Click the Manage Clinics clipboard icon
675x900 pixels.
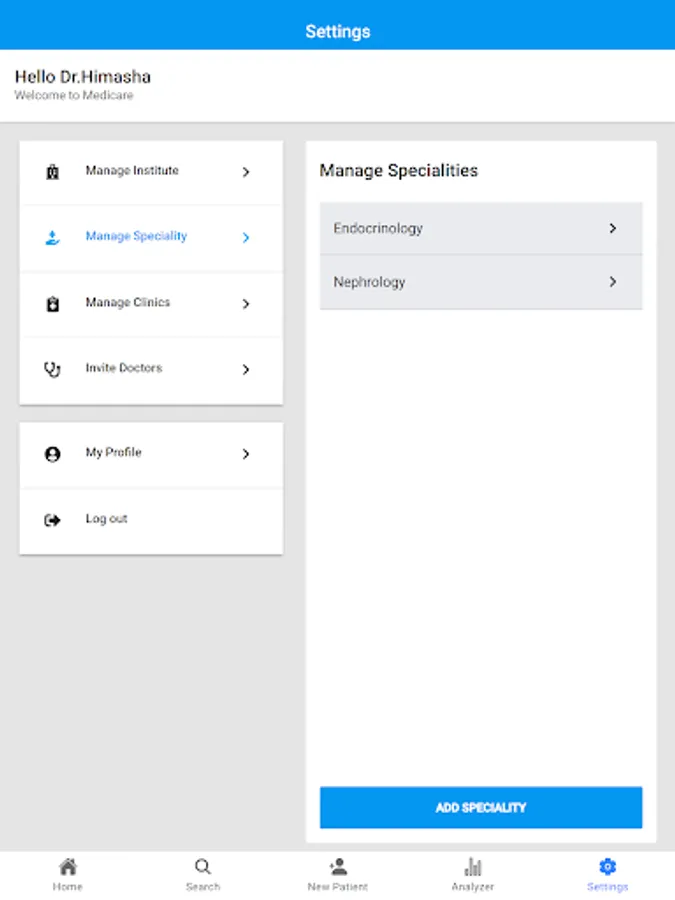click(53, 304)
